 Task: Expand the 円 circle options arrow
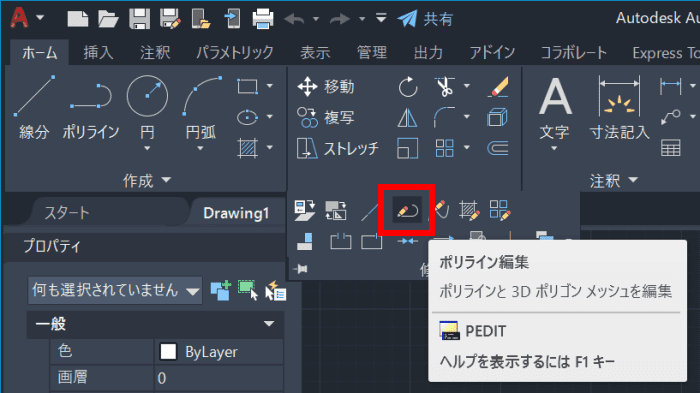click(x=147, y=149)
